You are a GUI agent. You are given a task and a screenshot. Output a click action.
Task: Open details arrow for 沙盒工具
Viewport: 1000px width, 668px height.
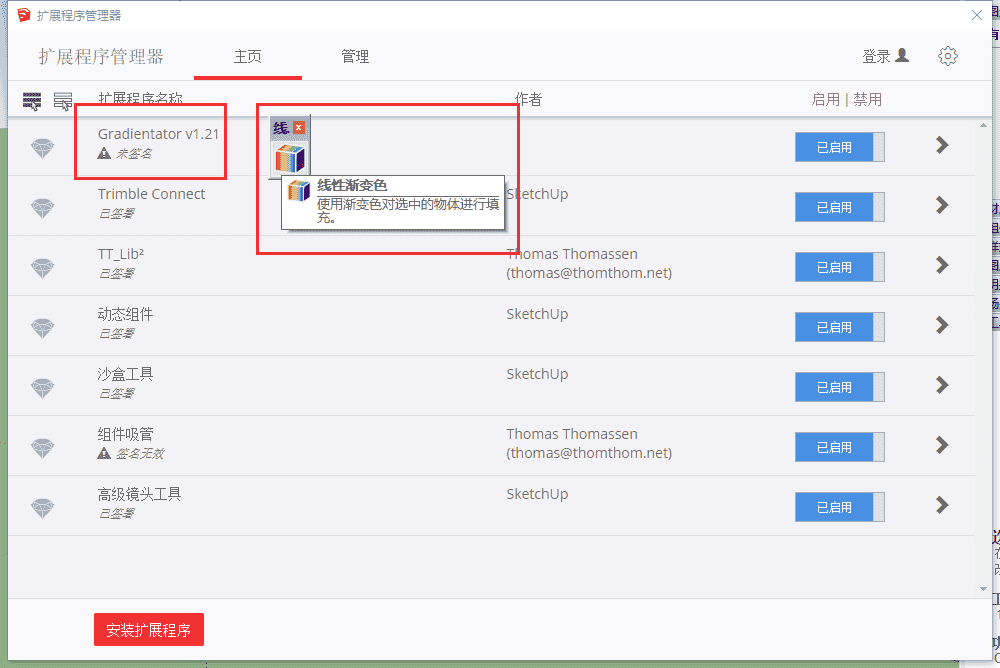[x=942, y=385]
